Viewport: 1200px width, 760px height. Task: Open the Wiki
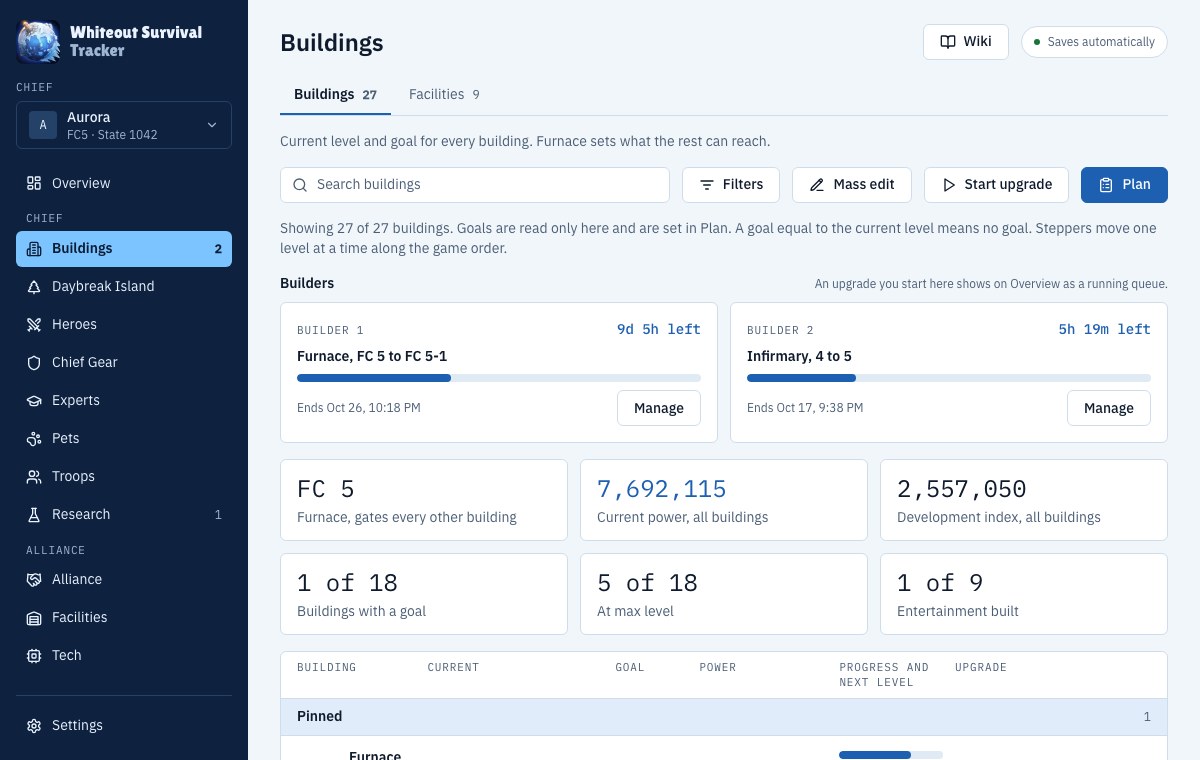pos(966,42)
